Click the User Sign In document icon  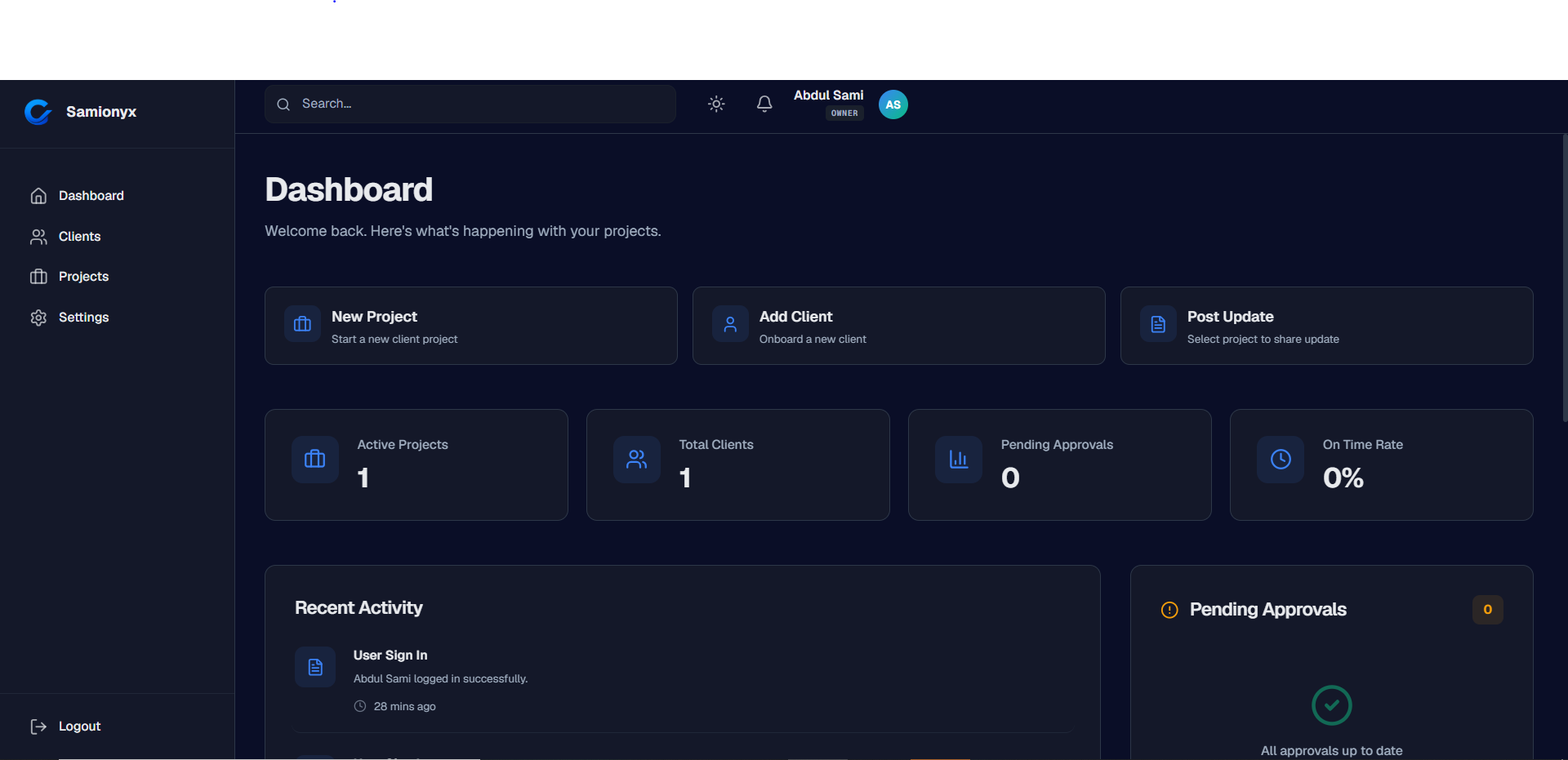click(315, 667)
